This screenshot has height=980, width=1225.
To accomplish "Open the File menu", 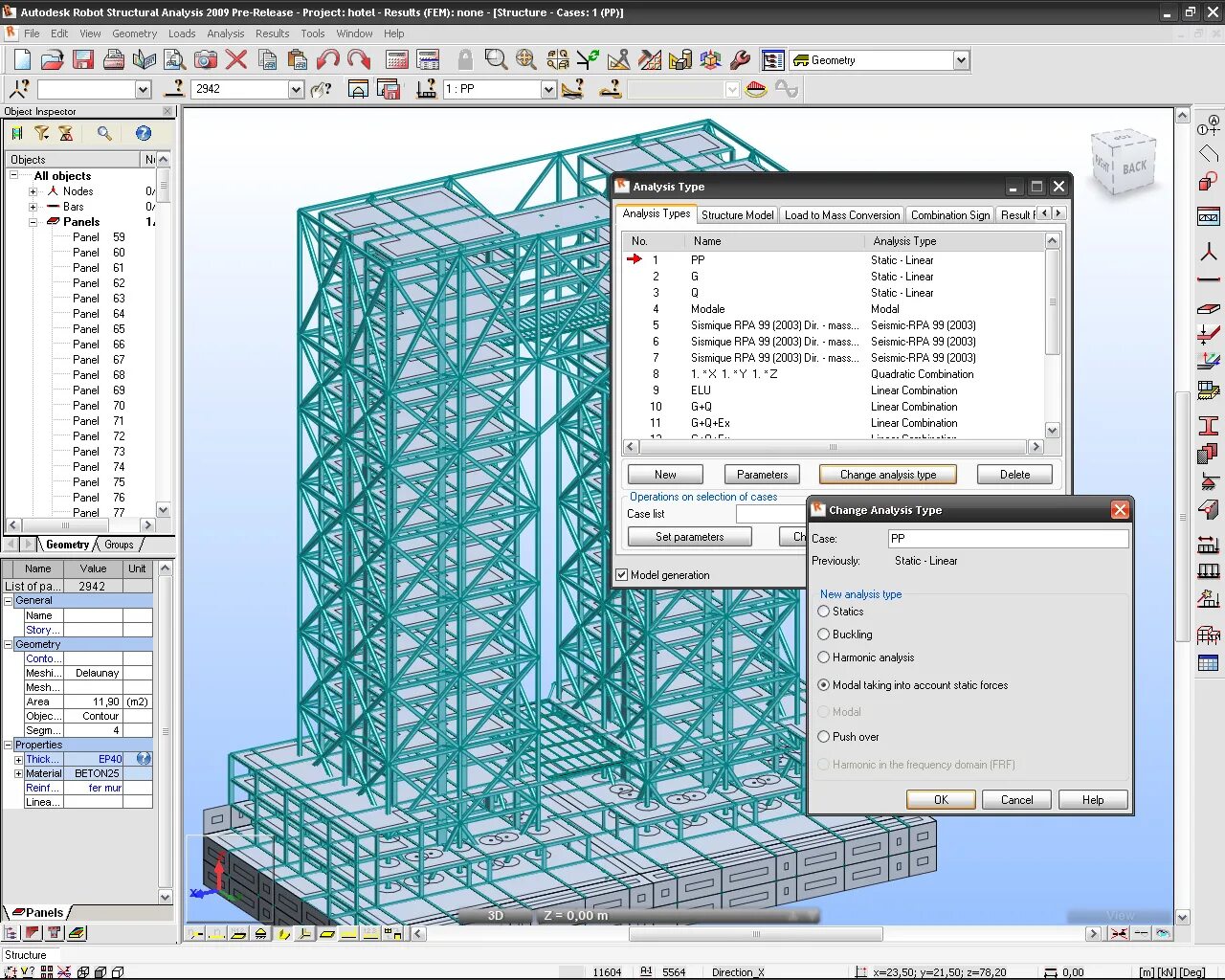I will pyautogui.click(x=32, y=33).
